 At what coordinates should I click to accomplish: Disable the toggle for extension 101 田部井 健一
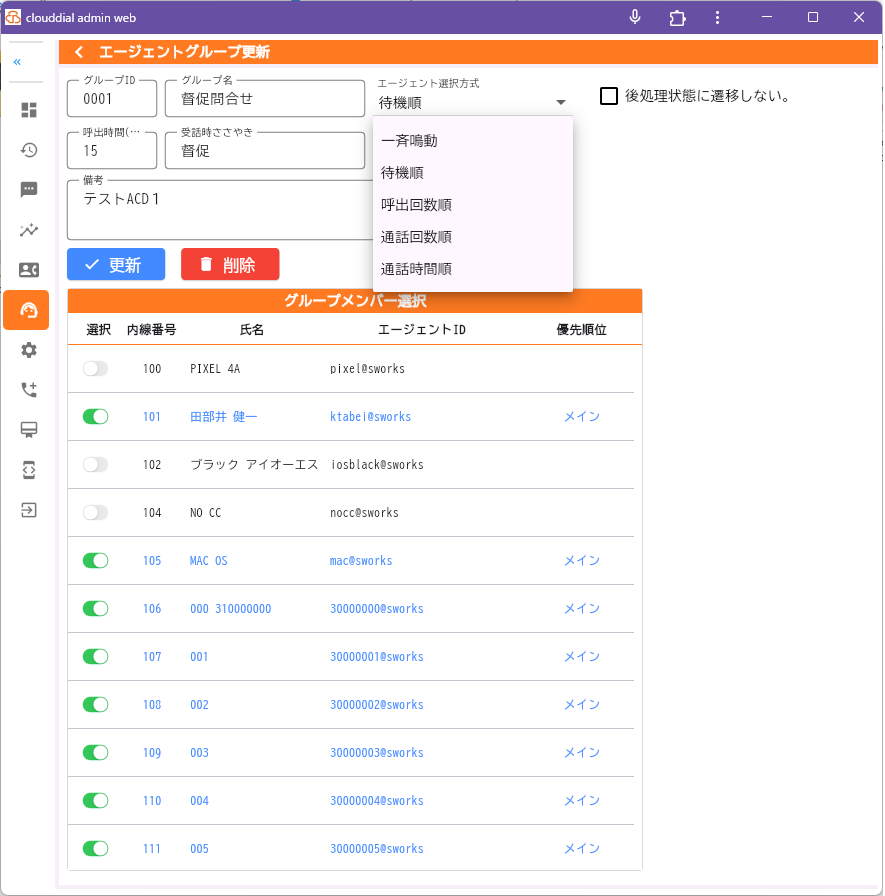tap(95, 416)
